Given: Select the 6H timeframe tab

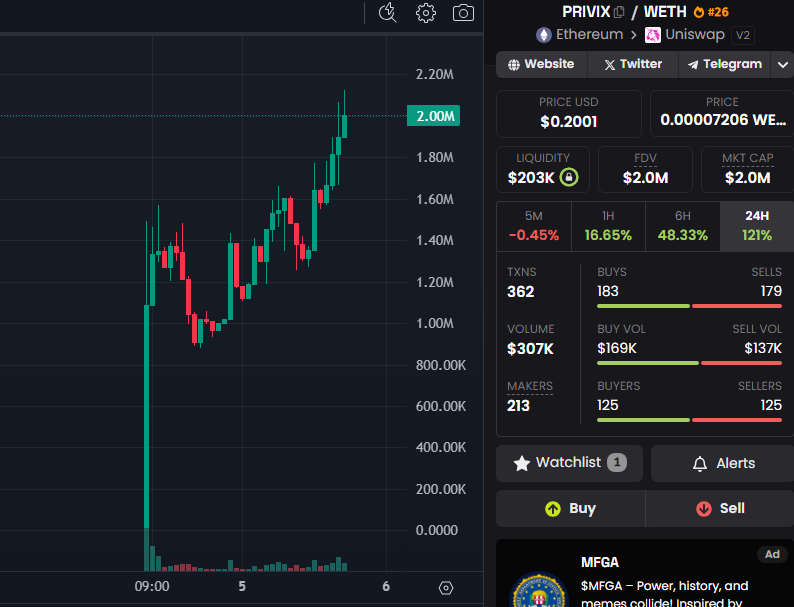Looking at the screenshot, I should (683, 226).
